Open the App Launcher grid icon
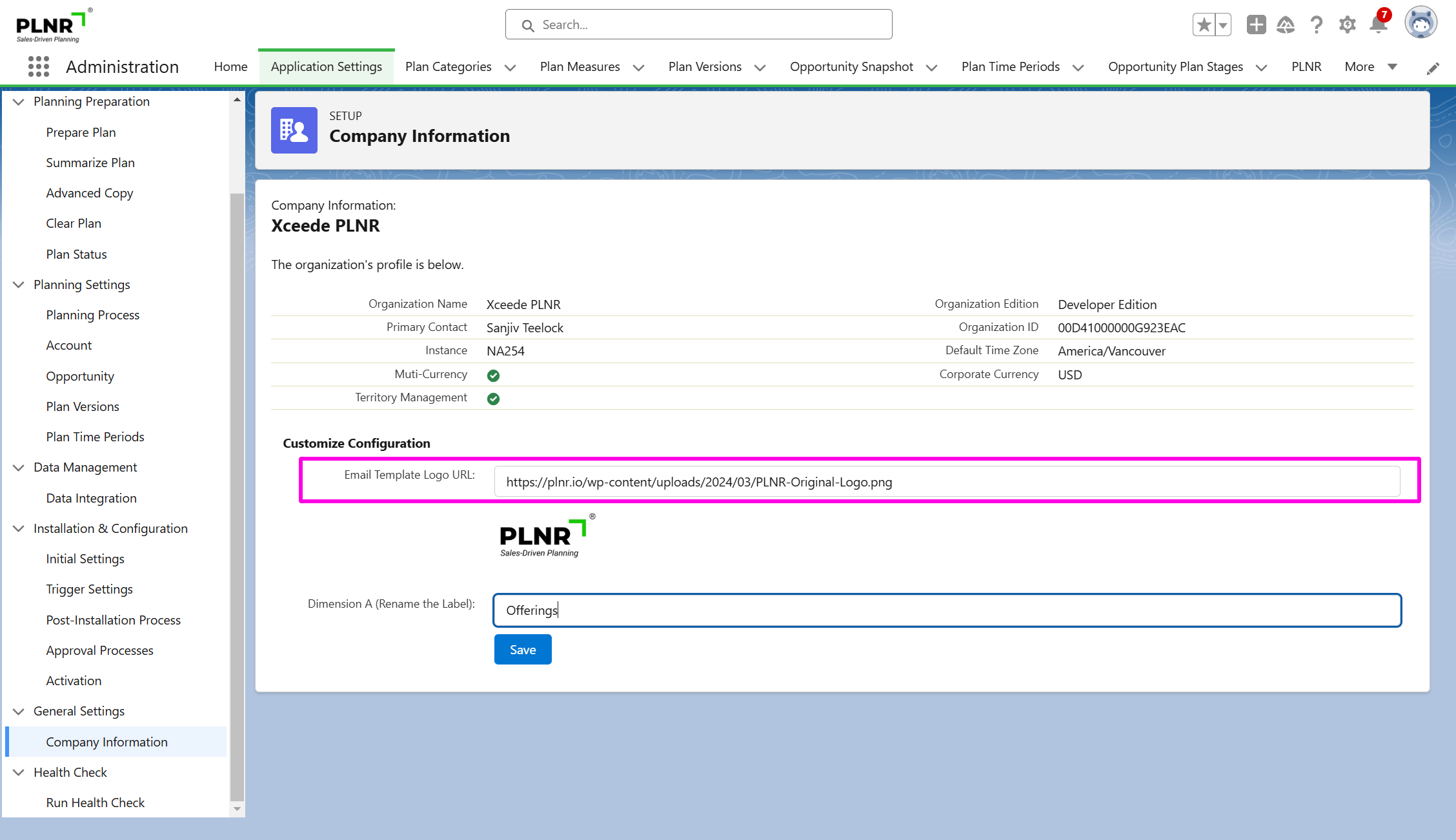Viewport: 1456px width, 840px height. [x=39, y=66]
